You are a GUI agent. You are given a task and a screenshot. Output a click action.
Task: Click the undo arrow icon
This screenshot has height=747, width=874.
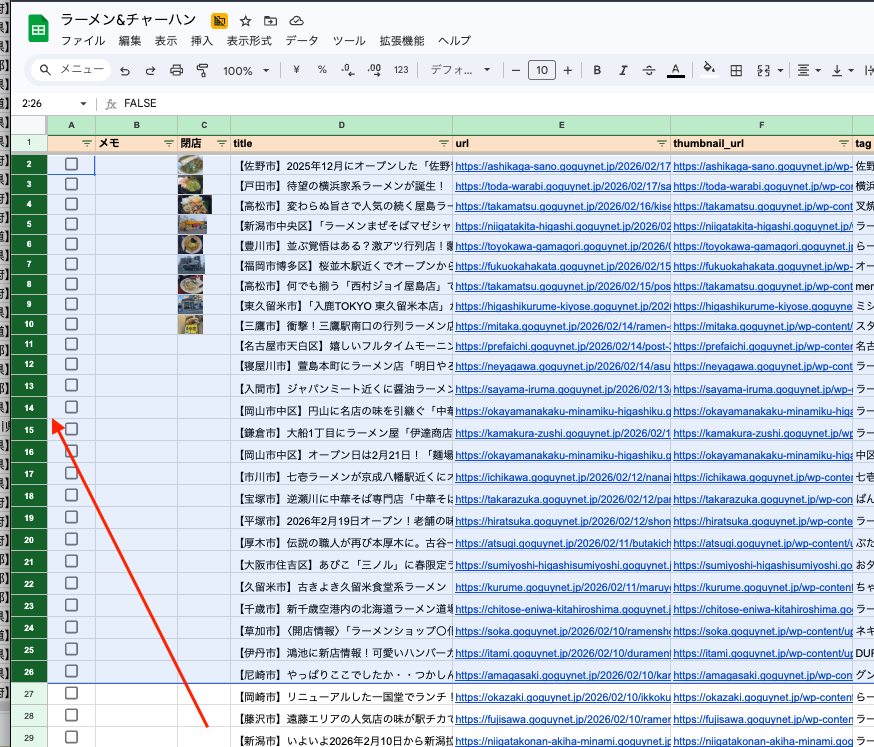(x=125, y=71)
